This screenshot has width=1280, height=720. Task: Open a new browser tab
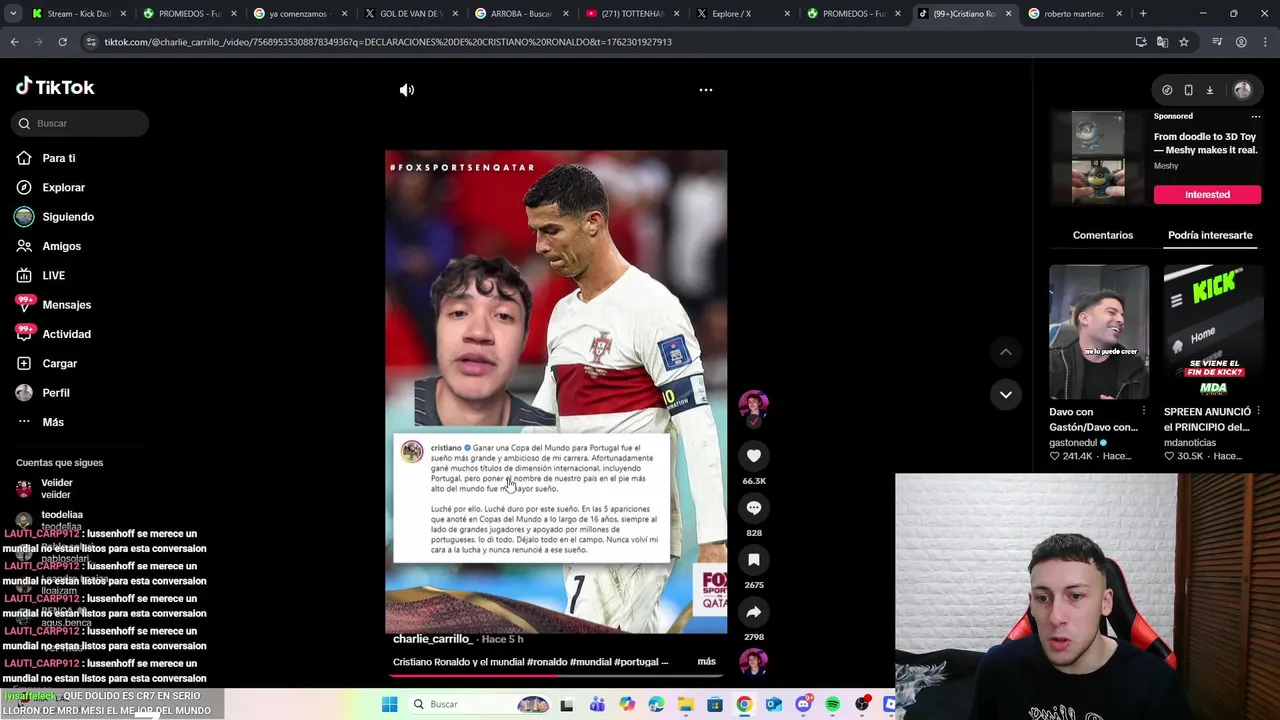[1143, 14]
